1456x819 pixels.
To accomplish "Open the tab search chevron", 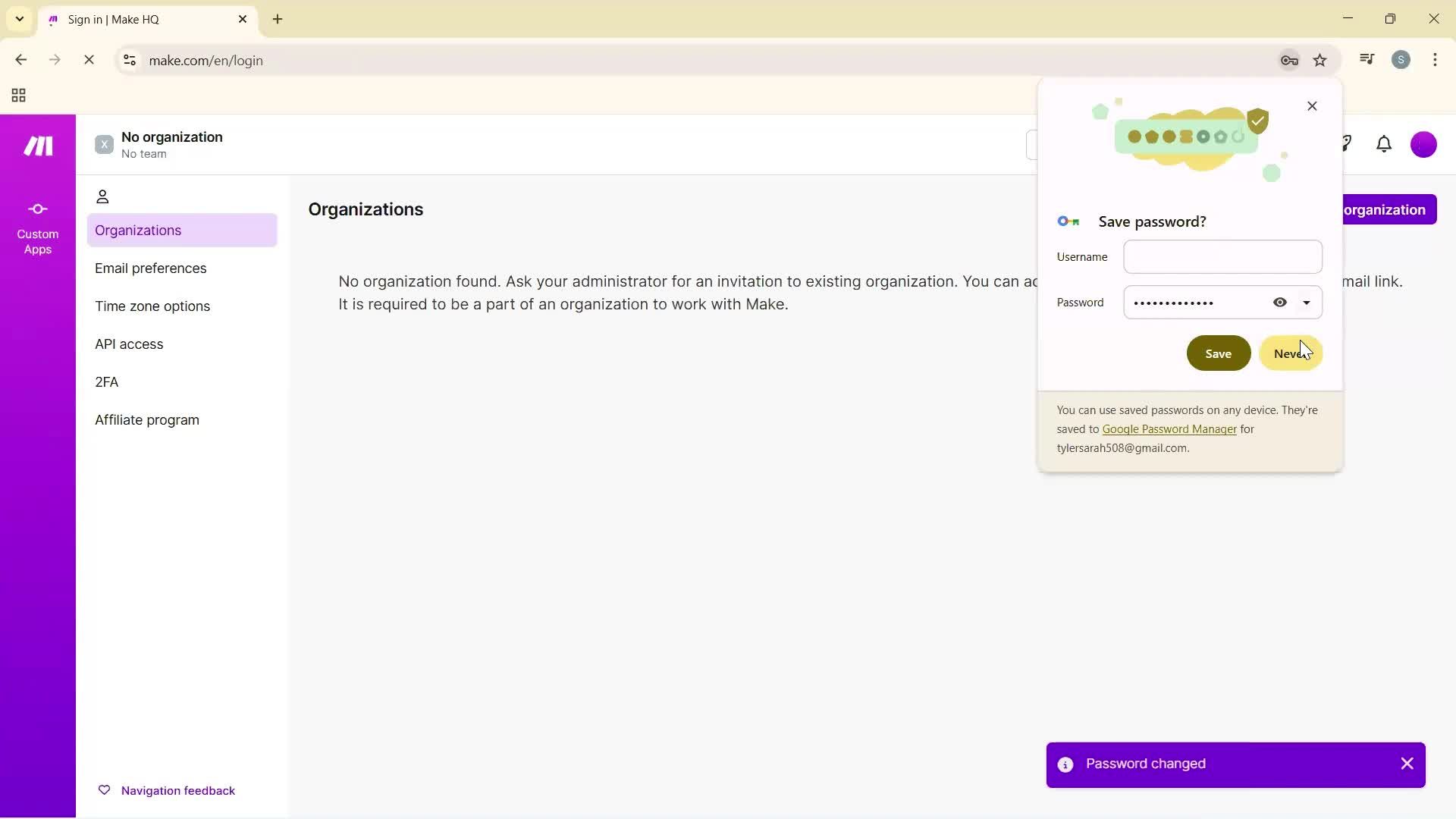I will click(19, 18).
